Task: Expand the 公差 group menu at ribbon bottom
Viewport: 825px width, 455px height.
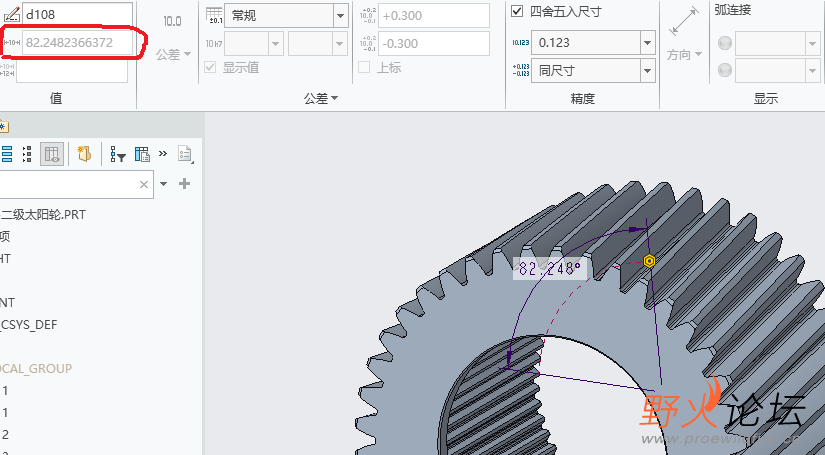Action: 320,98
